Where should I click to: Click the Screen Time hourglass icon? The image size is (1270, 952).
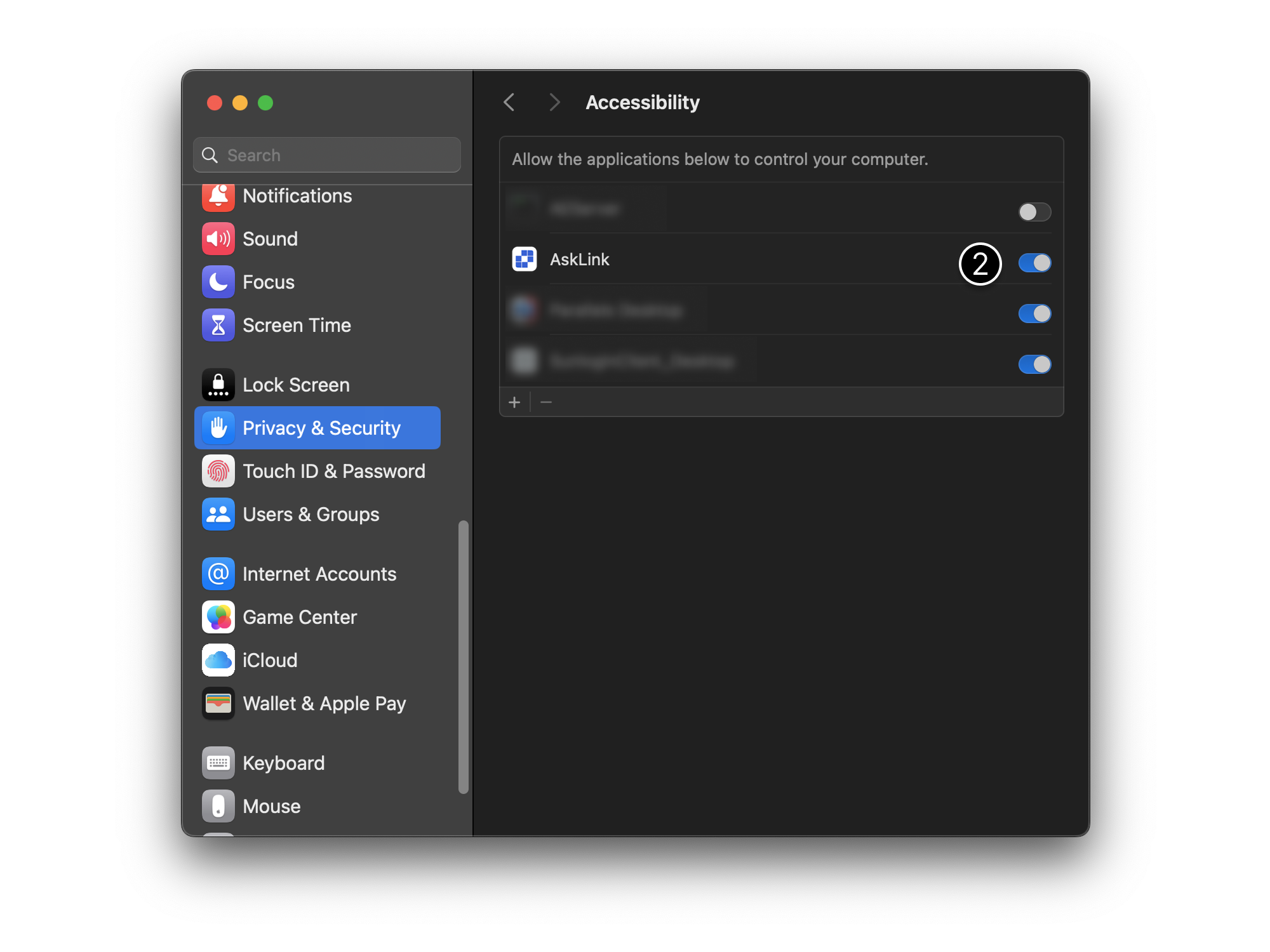[x=218, y=325]
